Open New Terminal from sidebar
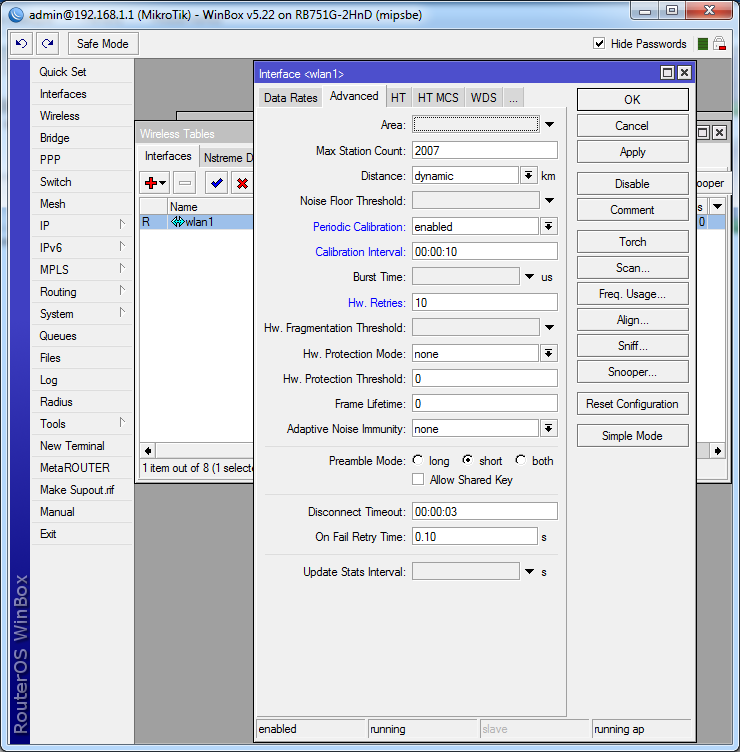Image resolution: width=740 pixels, height=752 pixels. pos(82,446)
